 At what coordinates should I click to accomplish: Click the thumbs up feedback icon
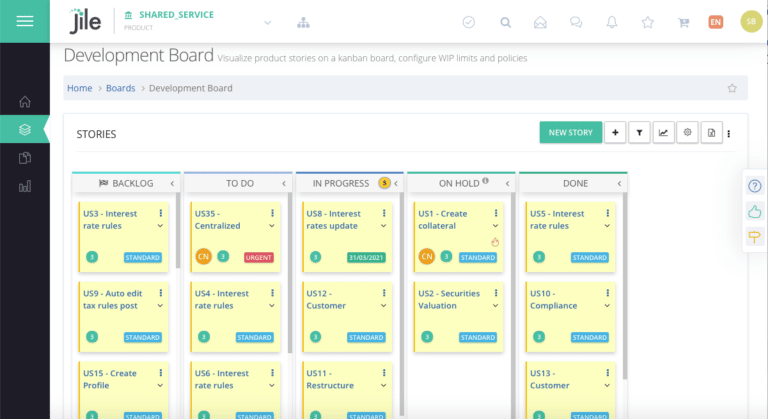pos(755,212)
